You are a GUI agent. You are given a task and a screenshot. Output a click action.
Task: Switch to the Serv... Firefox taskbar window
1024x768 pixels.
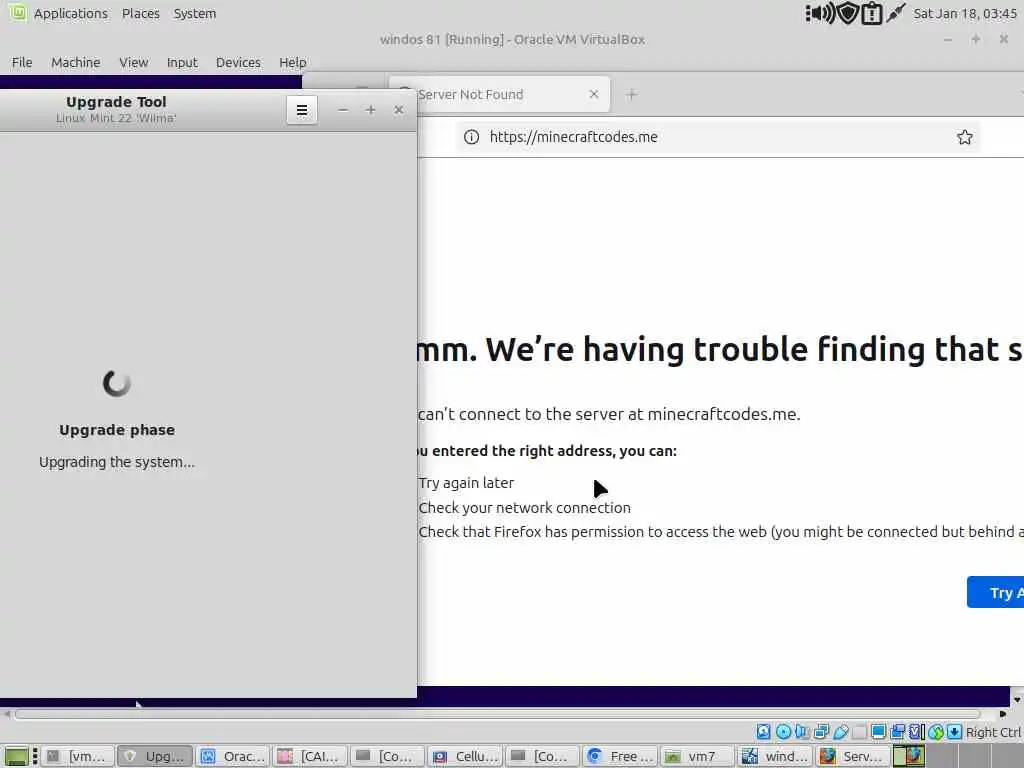(852, 756)
